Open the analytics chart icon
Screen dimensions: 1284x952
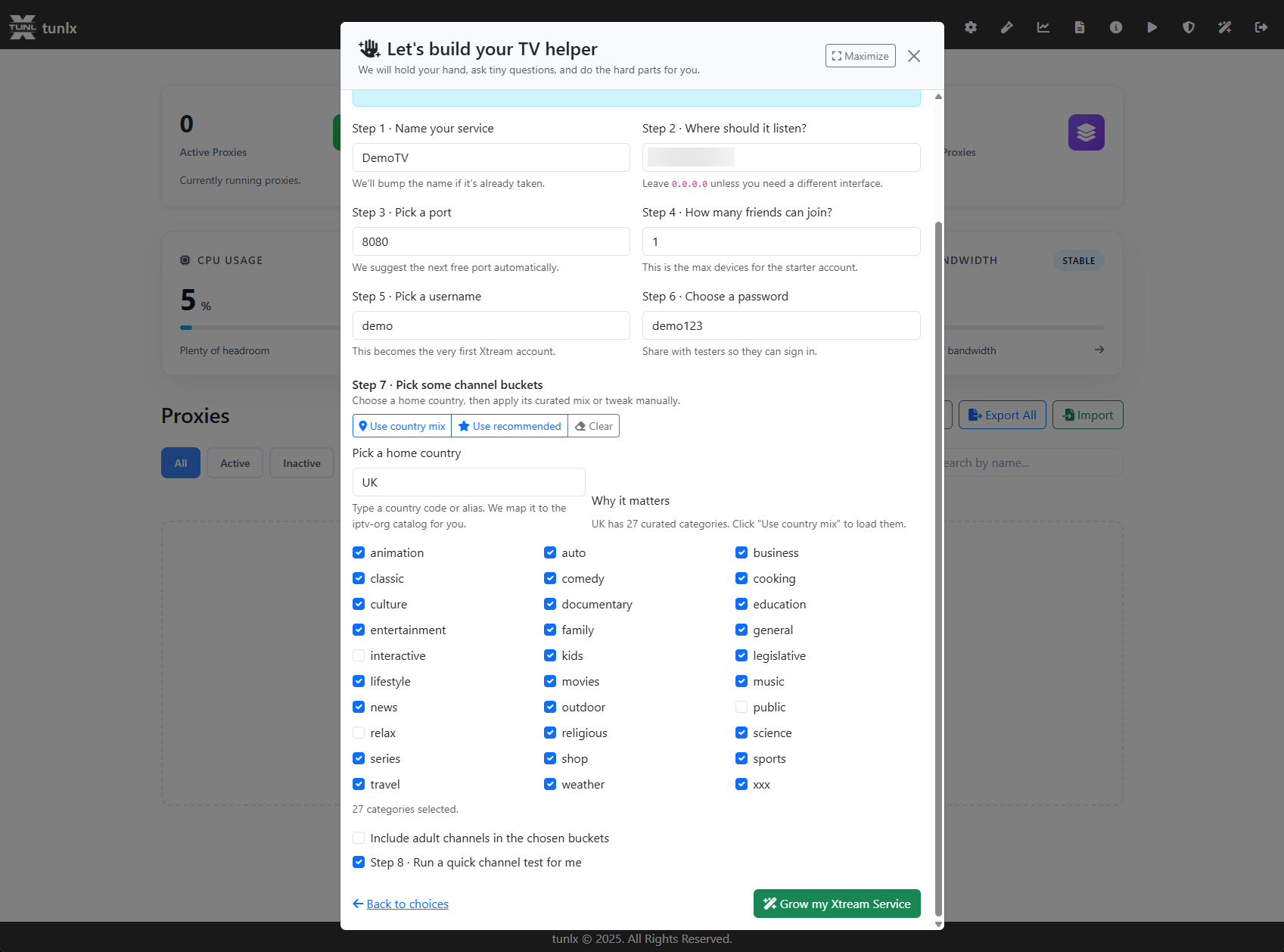pos(1043,26)
